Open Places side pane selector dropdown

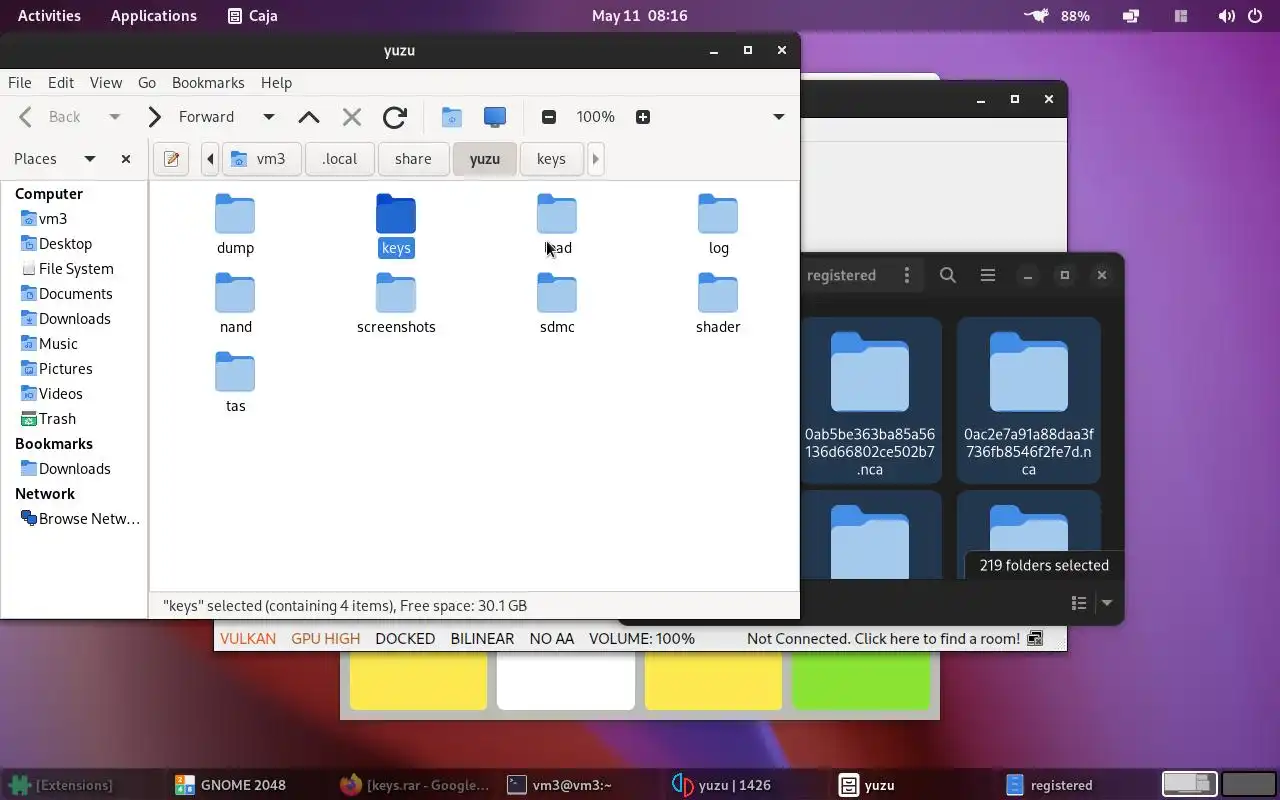[90, 159]
